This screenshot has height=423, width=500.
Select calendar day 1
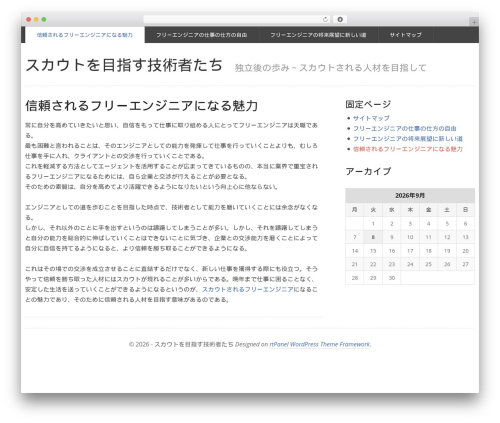[373, 224]
